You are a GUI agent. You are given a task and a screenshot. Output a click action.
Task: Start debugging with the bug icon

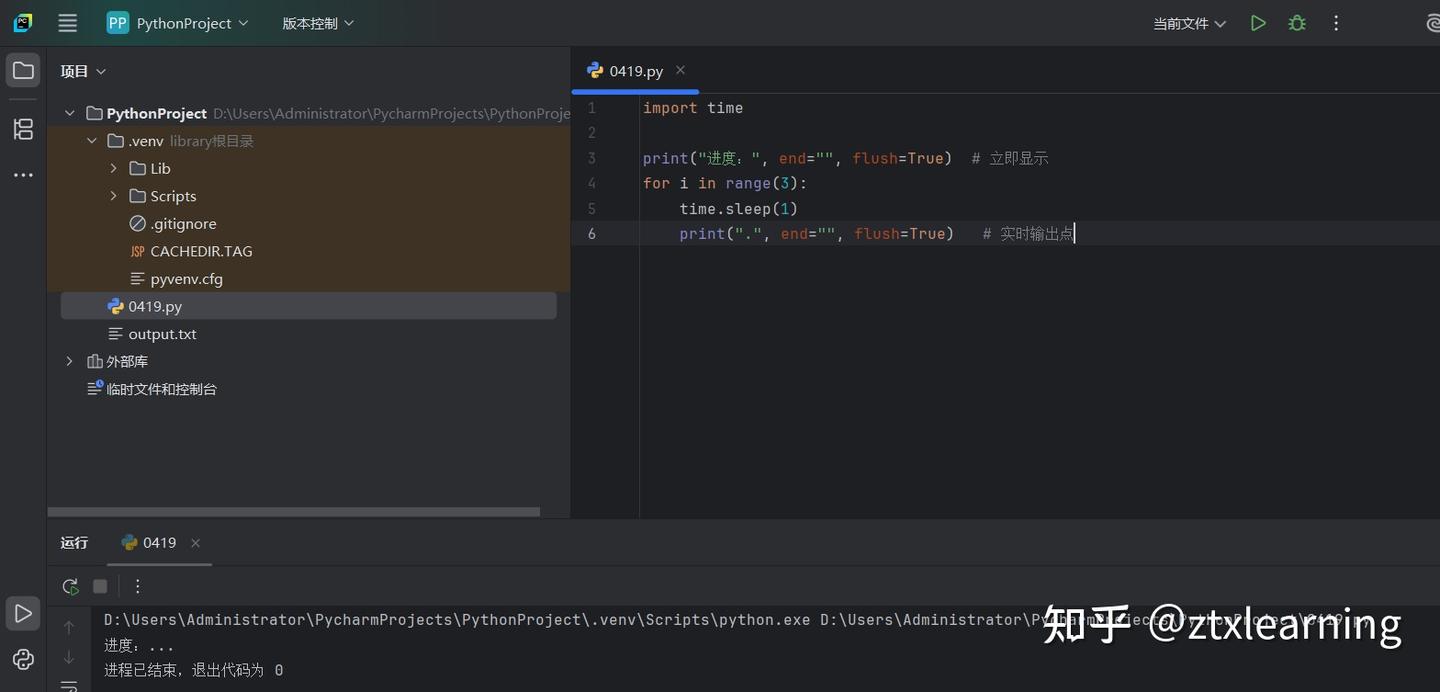pyautogui.click(x=1296, y=22)
